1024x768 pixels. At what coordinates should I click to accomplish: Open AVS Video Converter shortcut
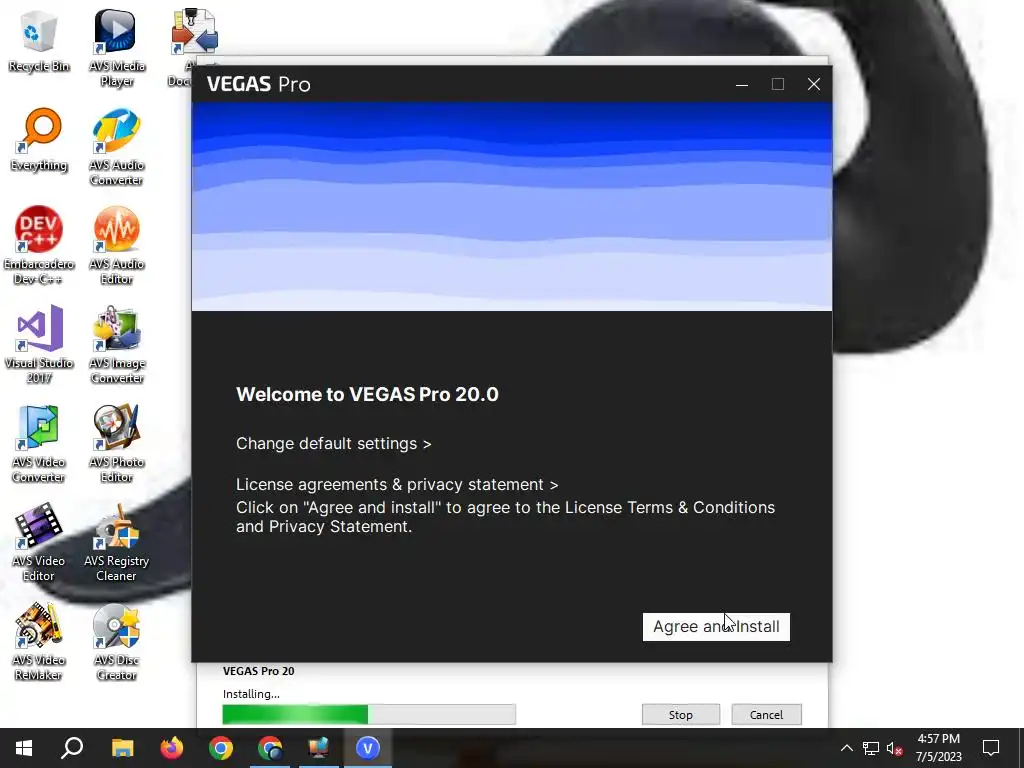click(x=39, y=444)
